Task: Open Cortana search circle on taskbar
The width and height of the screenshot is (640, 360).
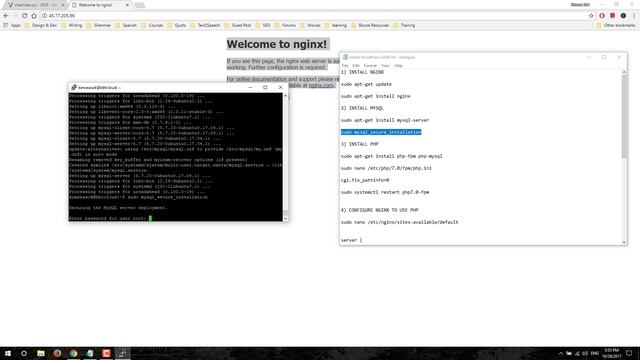Action: [x=24, y=353]
